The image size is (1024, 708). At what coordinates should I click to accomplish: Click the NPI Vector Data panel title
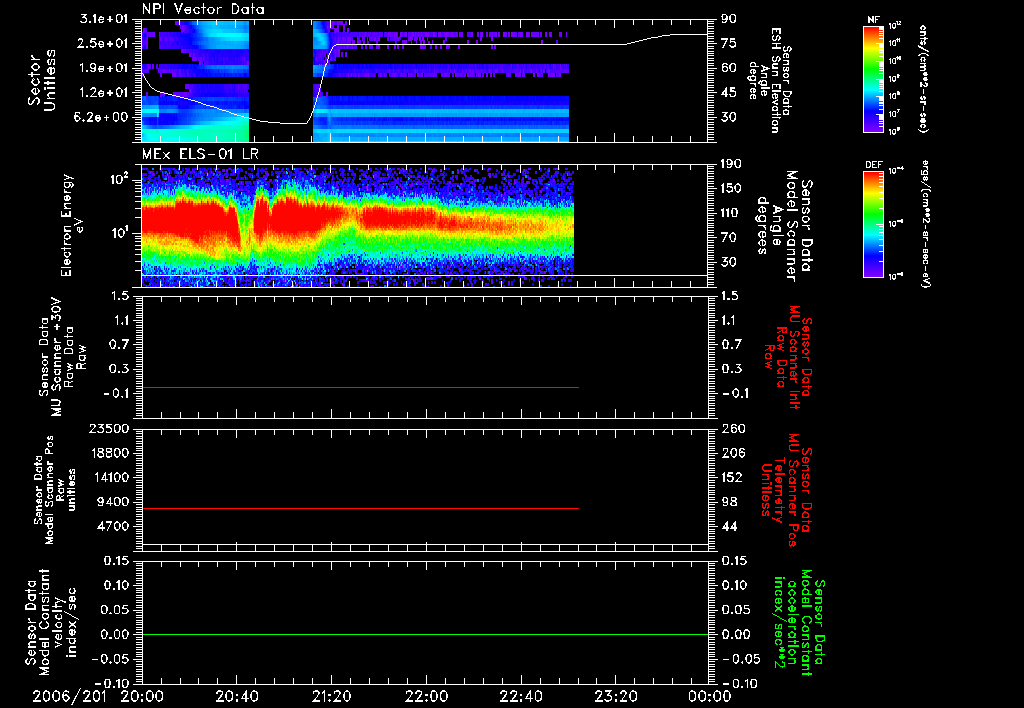[x=203, y=9]
